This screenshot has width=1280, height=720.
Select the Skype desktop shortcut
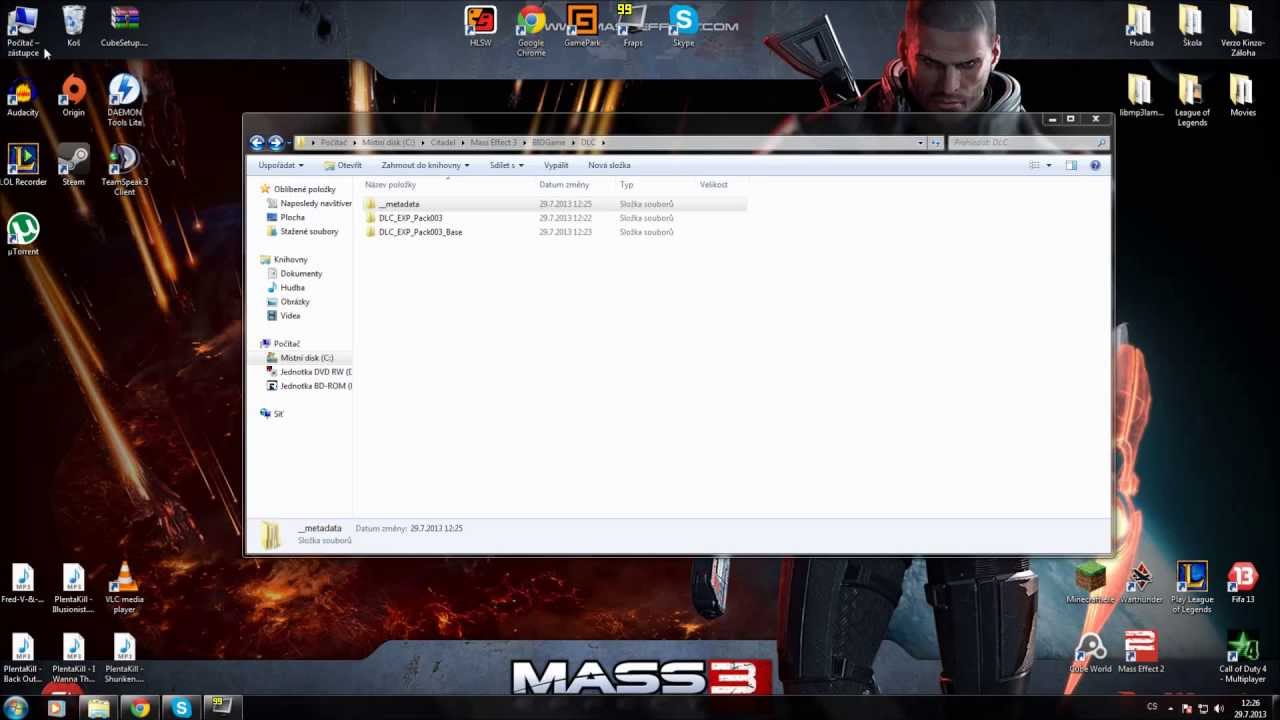click(x=683, y=25)
